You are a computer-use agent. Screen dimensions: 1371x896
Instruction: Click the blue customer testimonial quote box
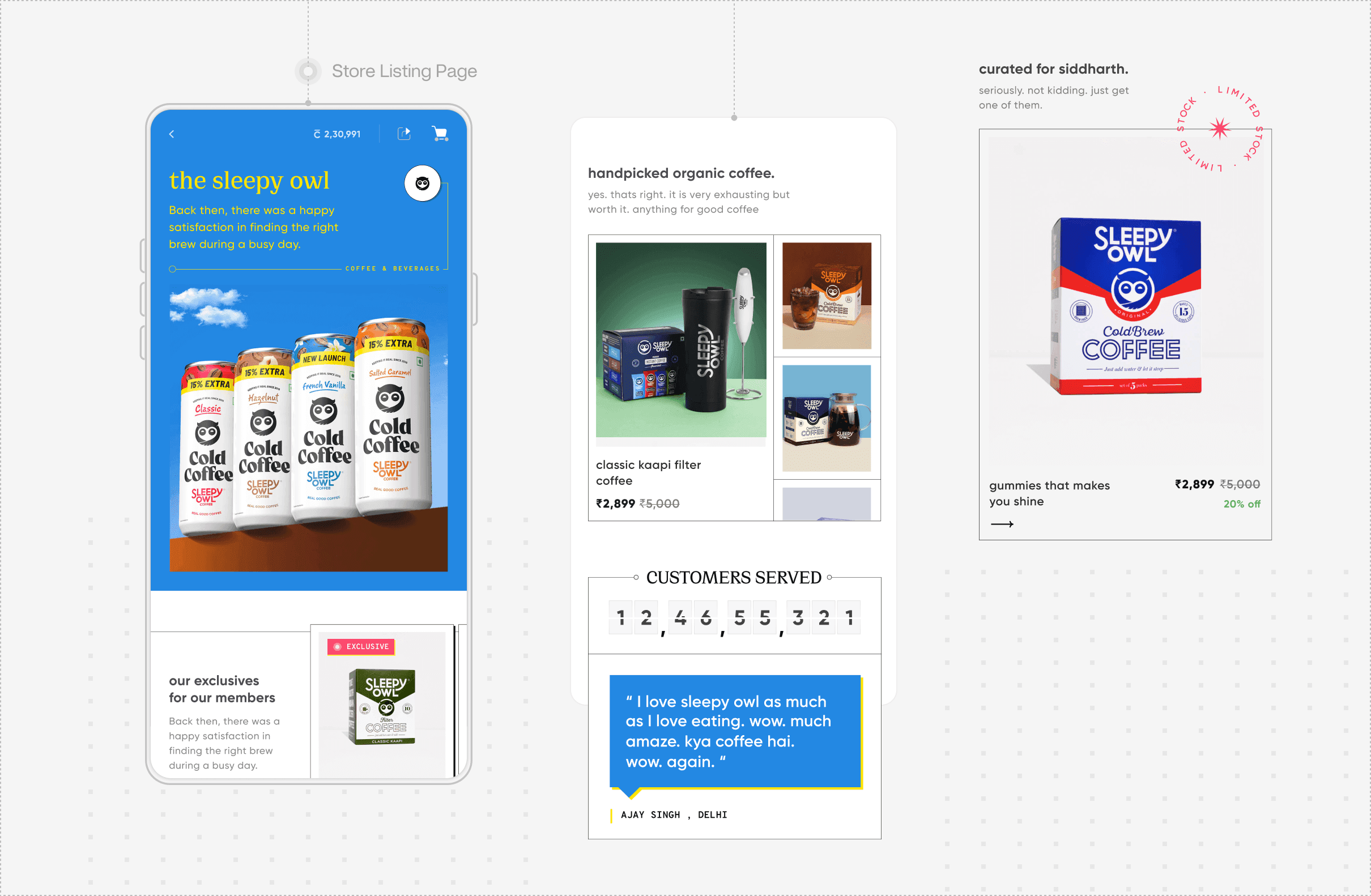(x=734, y=731)
